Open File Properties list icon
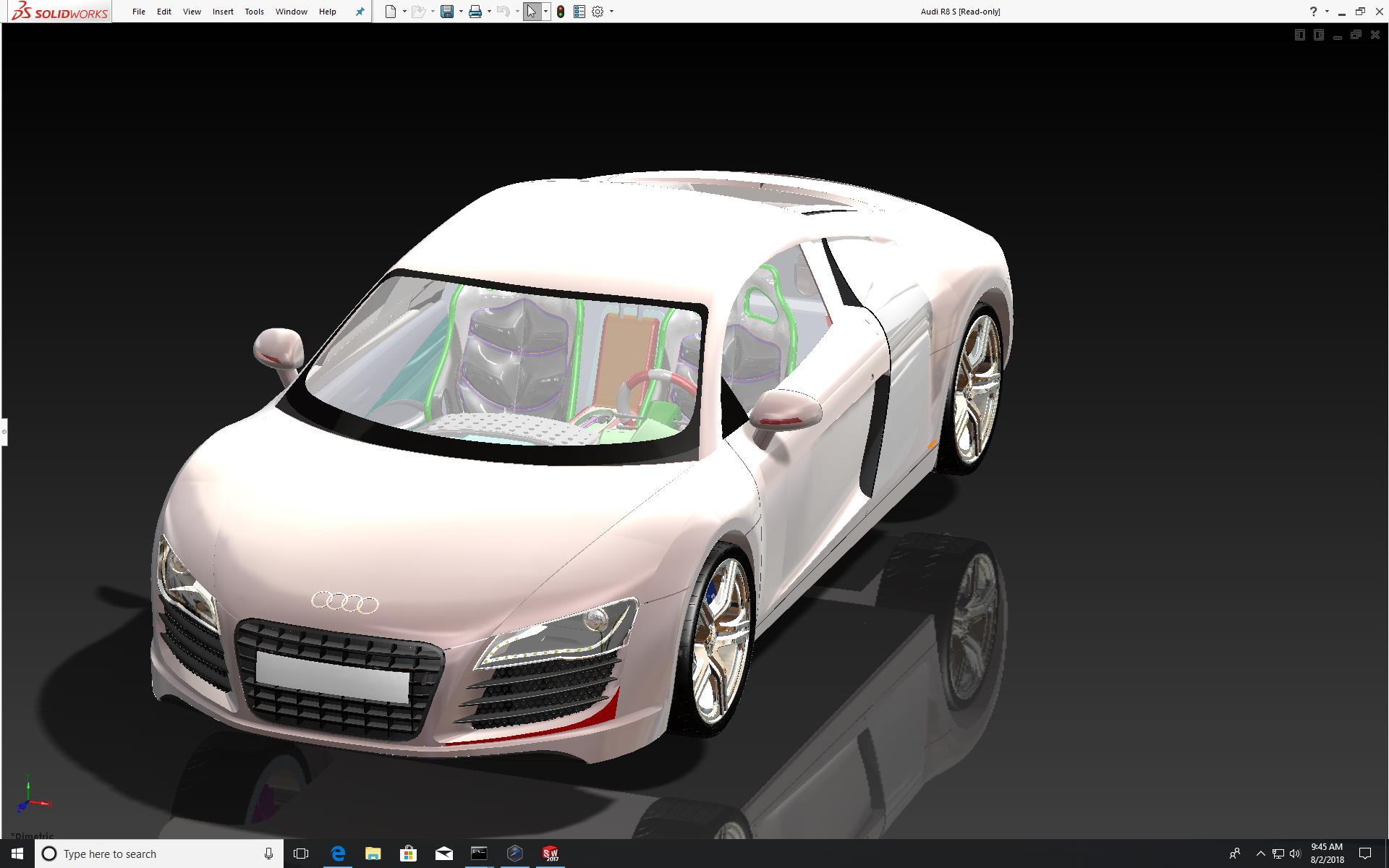 click(x=579, y=12)
